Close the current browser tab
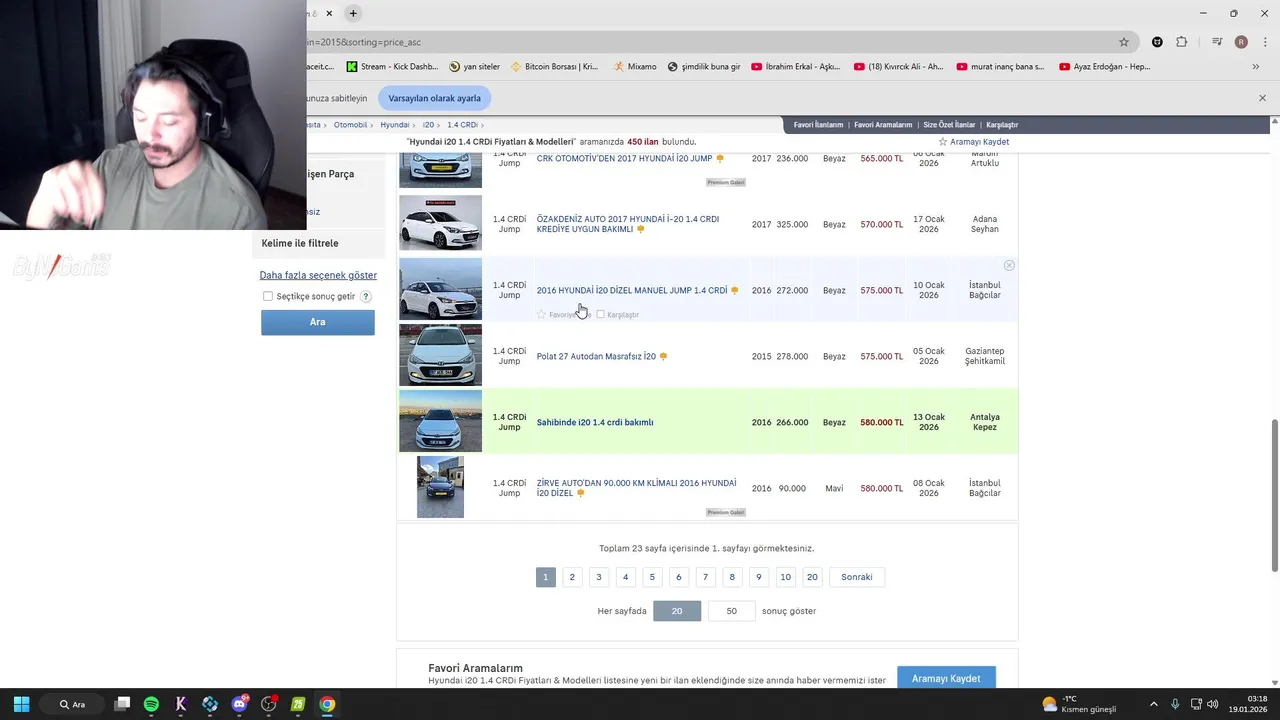 [x=329, y=13]
